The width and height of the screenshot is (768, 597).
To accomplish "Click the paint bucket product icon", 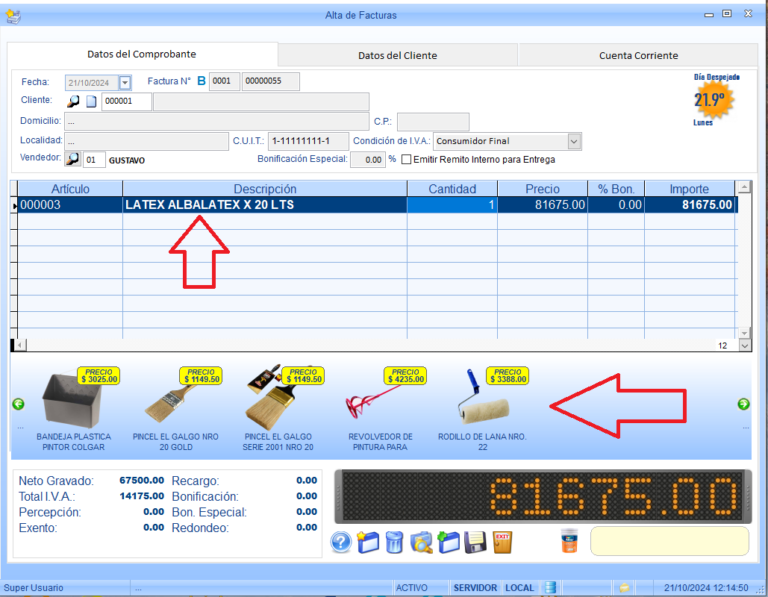I will coord(569,541).
